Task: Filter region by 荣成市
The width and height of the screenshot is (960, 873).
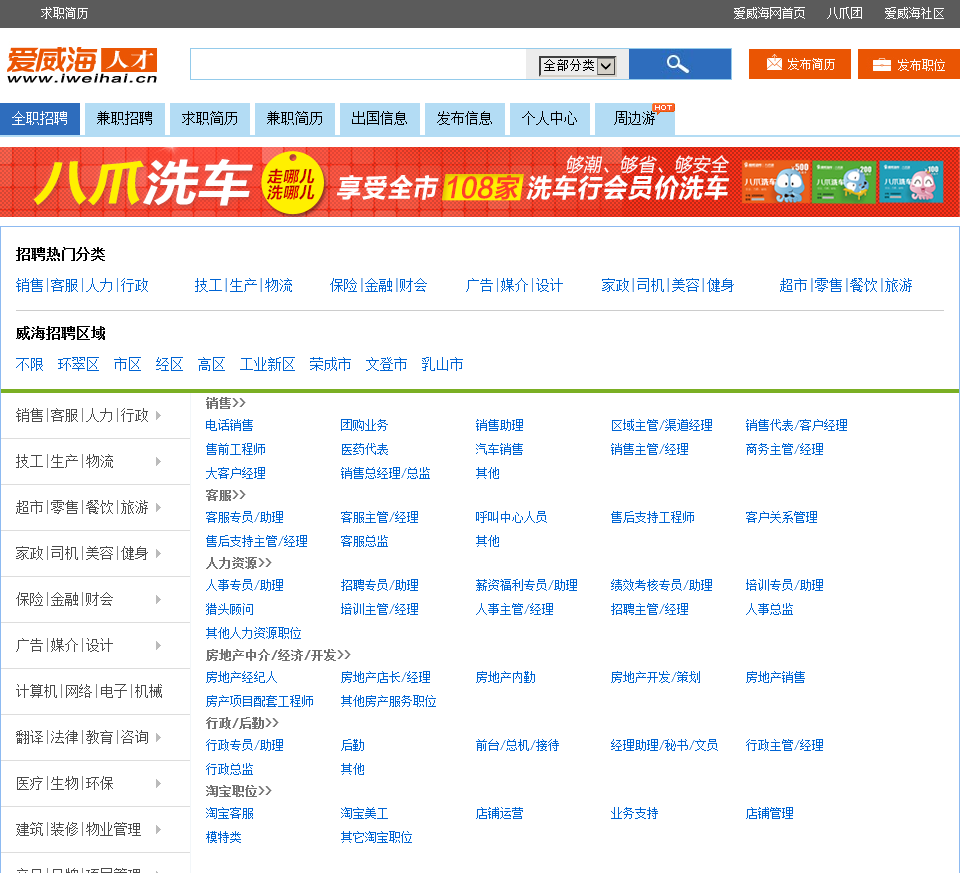Action: tap(330, 365)
